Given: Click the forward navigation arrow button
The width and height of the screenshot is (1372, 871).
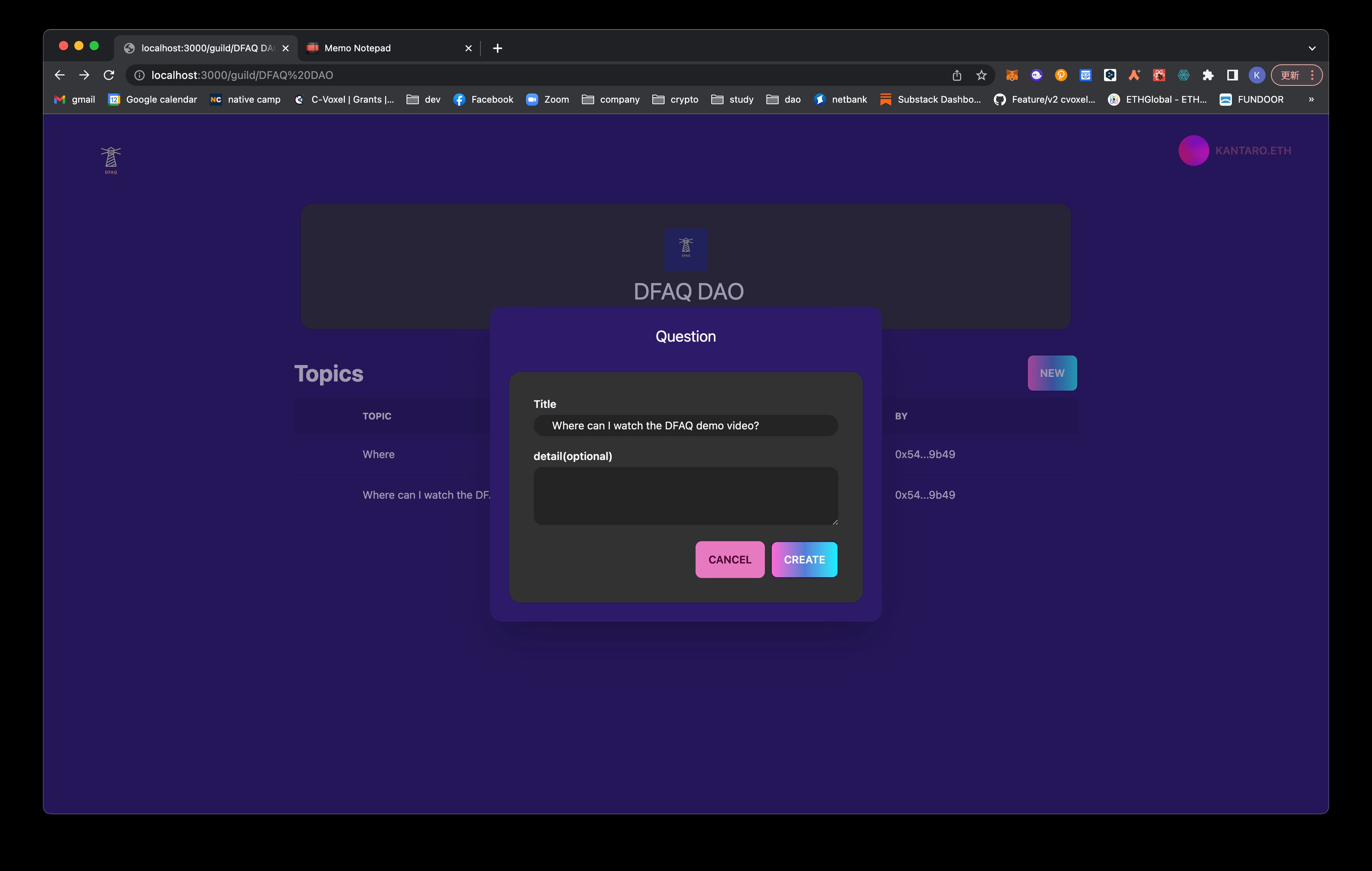Looking at the screenshot, I should click(x=84, y=74).
